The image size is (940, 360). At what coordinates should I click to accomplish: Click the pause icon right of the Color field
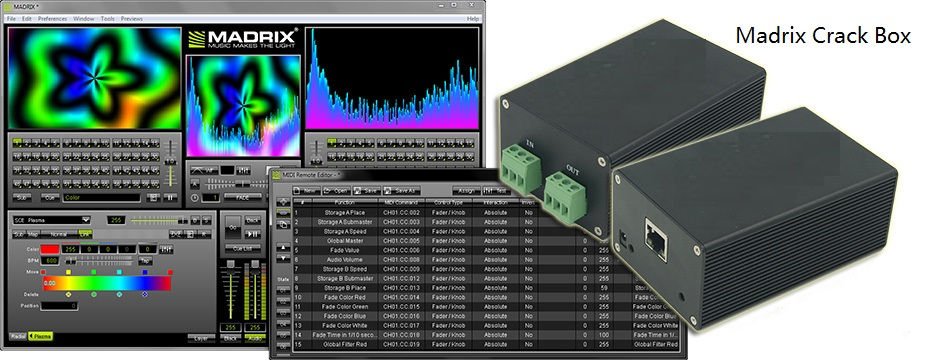point(171,197)
